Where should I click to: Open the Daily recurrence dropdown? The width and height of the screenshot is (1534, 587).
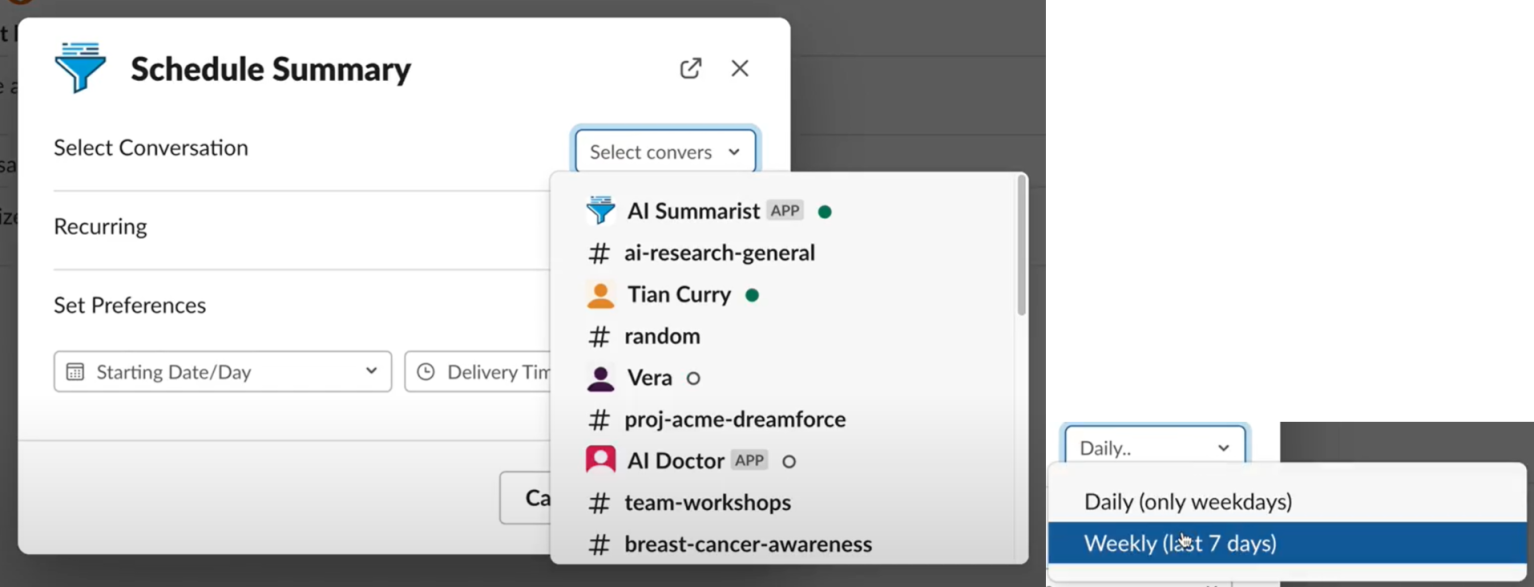(x=1153, y=447)
